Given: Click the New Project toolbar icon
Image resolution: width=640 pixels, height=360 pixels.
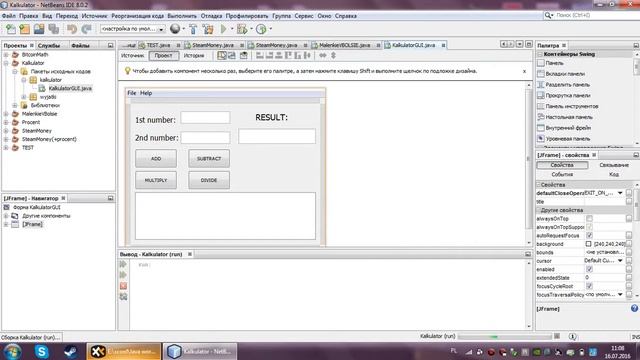Looking at the screenshot, I should coord(25,29).
